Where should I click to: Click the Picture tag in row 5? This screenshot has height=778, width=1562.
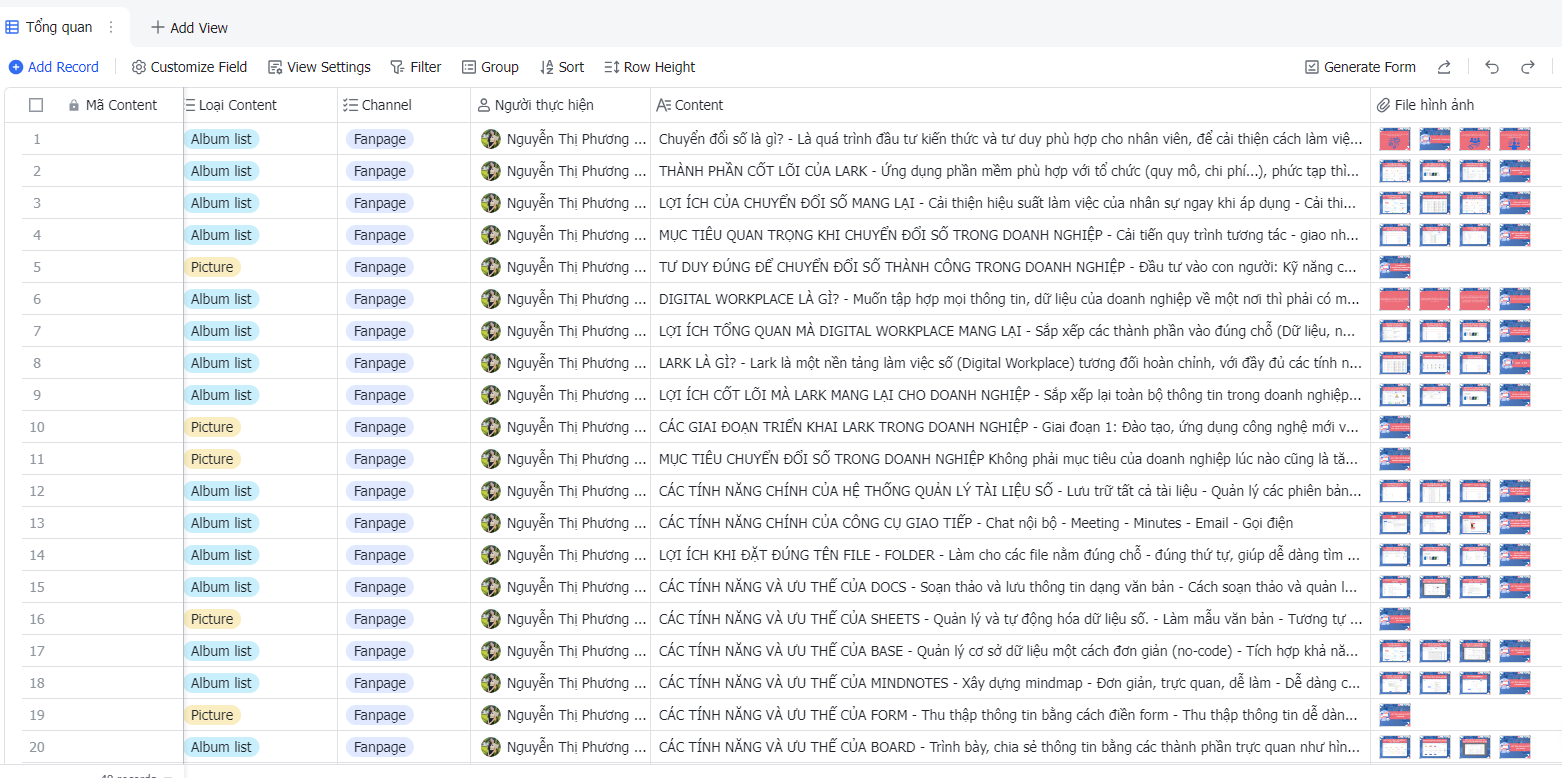coord(212,267)
